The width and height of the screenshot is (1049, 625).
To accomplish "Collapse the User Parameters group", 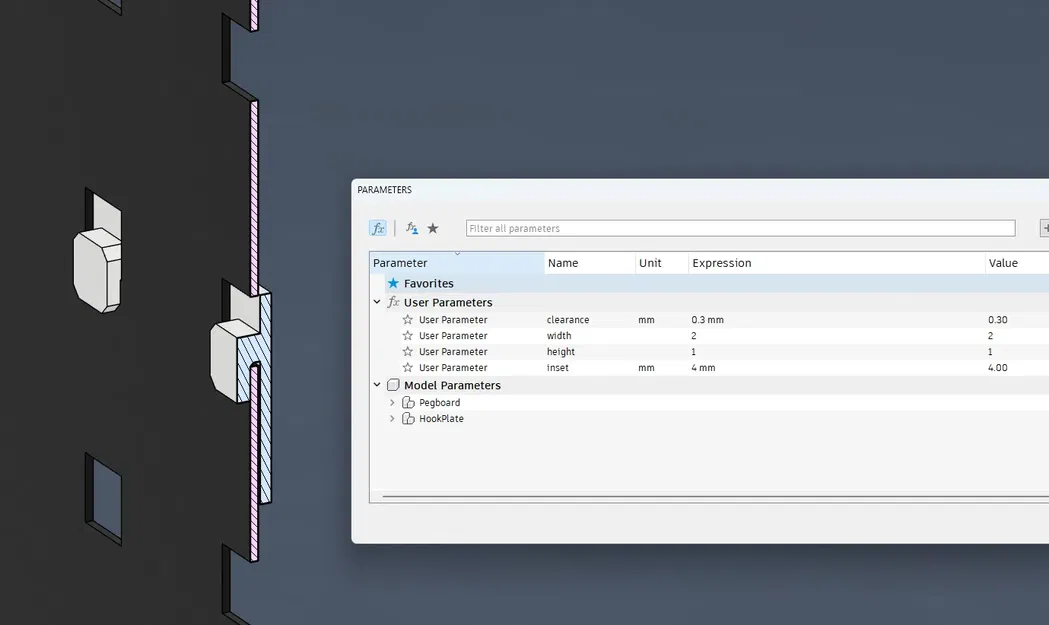I will pyautogui.click(x=377, y=302).
